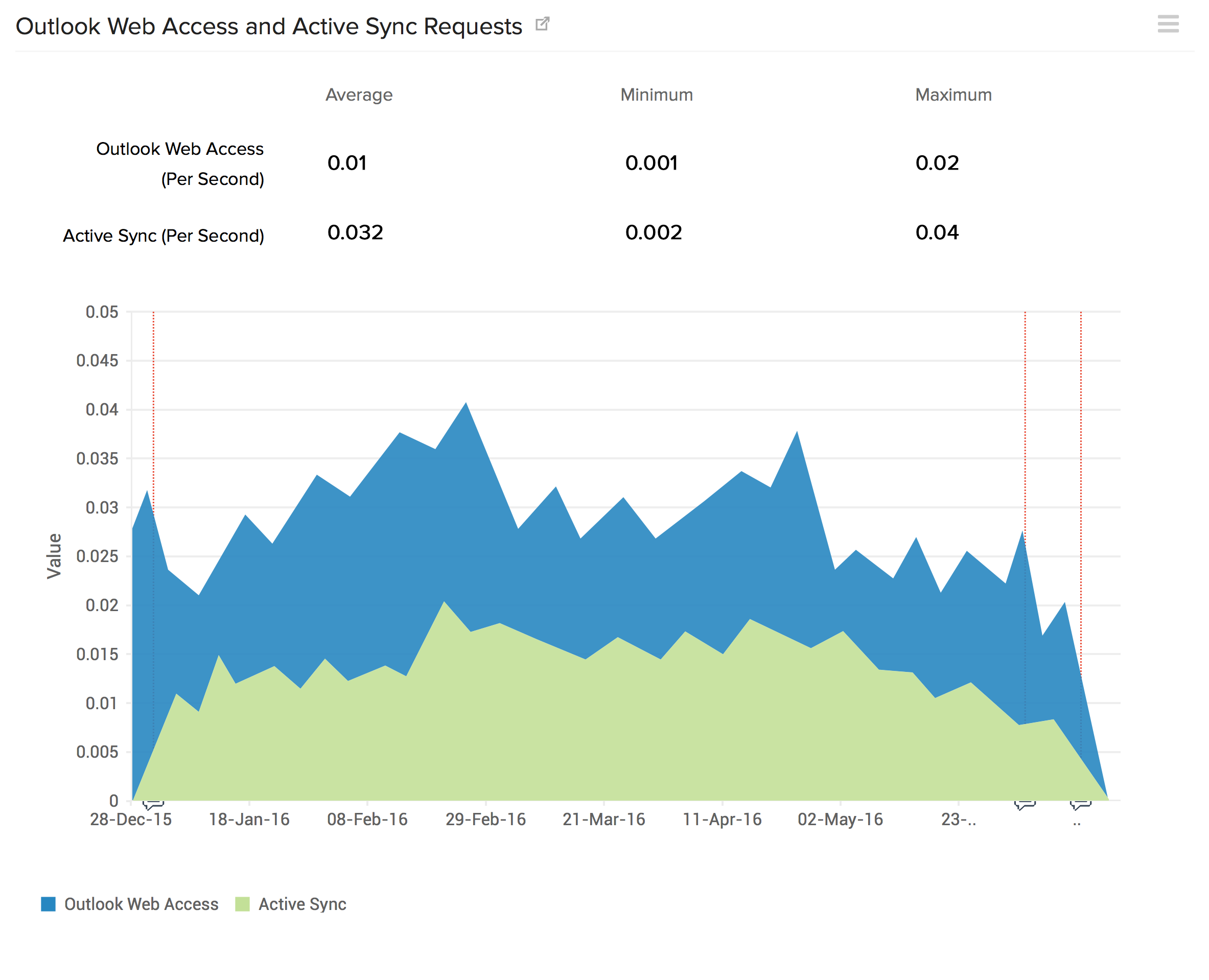
Task: Click the last annotation comment bubble icon
Action: [x=1080, y=804]
